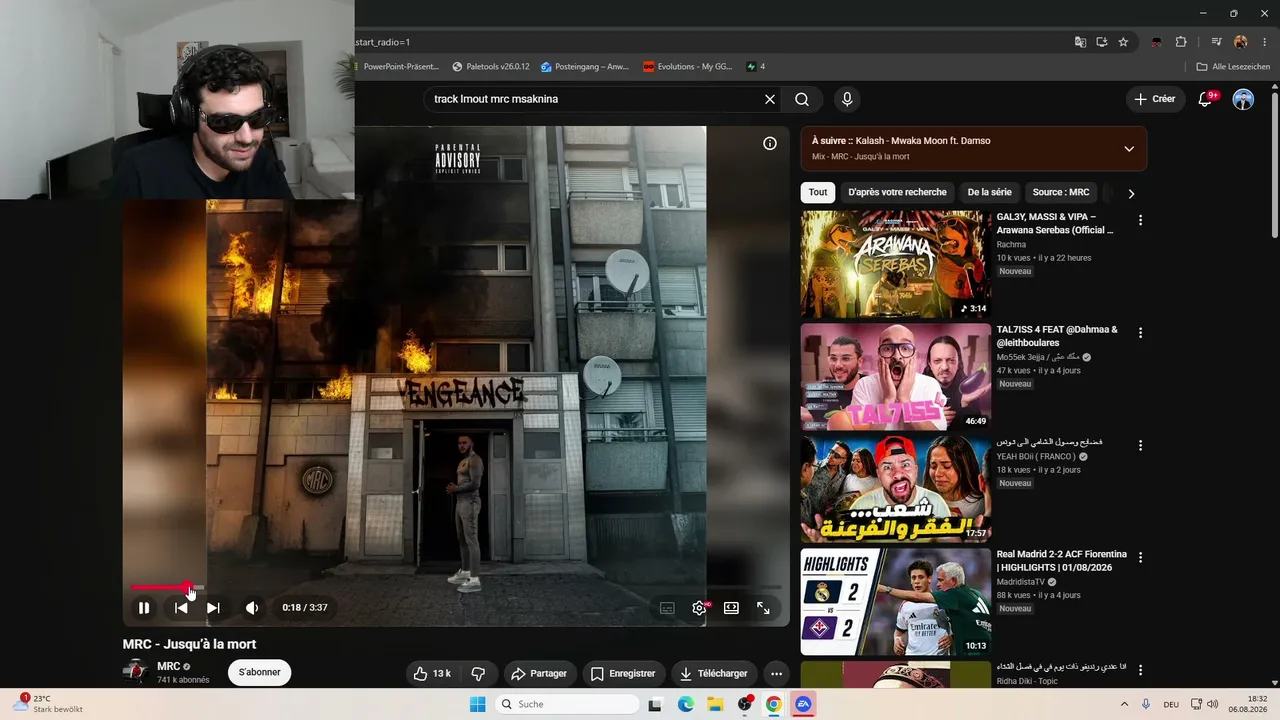The image size is (1280, 720).
Task: Select the D'après votre recherche chip
Action: 897,192
